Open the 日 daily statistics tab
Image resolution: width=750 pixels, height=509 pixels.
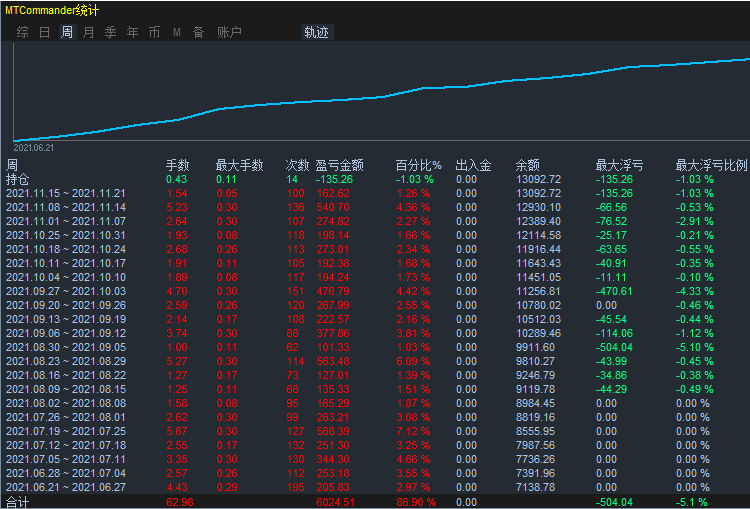[44, 32]
